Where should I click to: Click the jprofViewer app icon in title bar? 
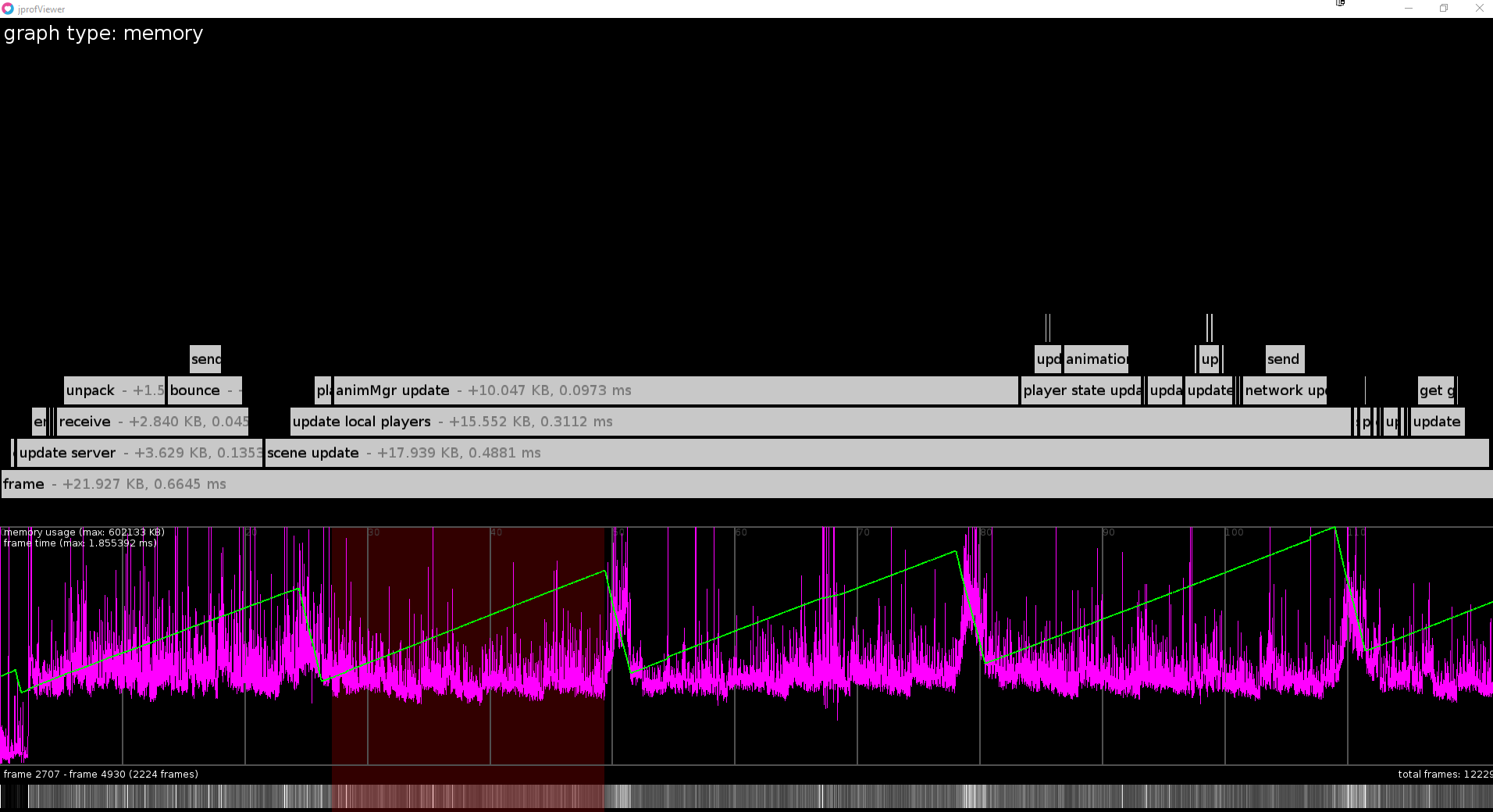[x=8, y=9]
